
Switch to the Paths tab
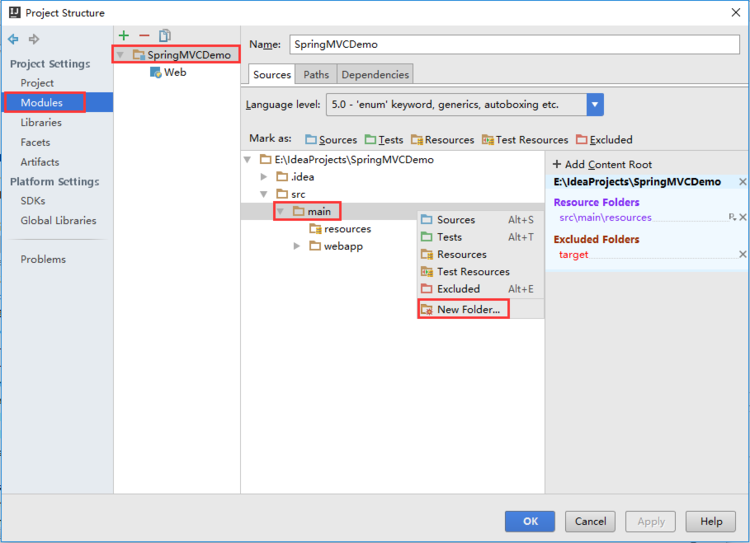(316, 75)
